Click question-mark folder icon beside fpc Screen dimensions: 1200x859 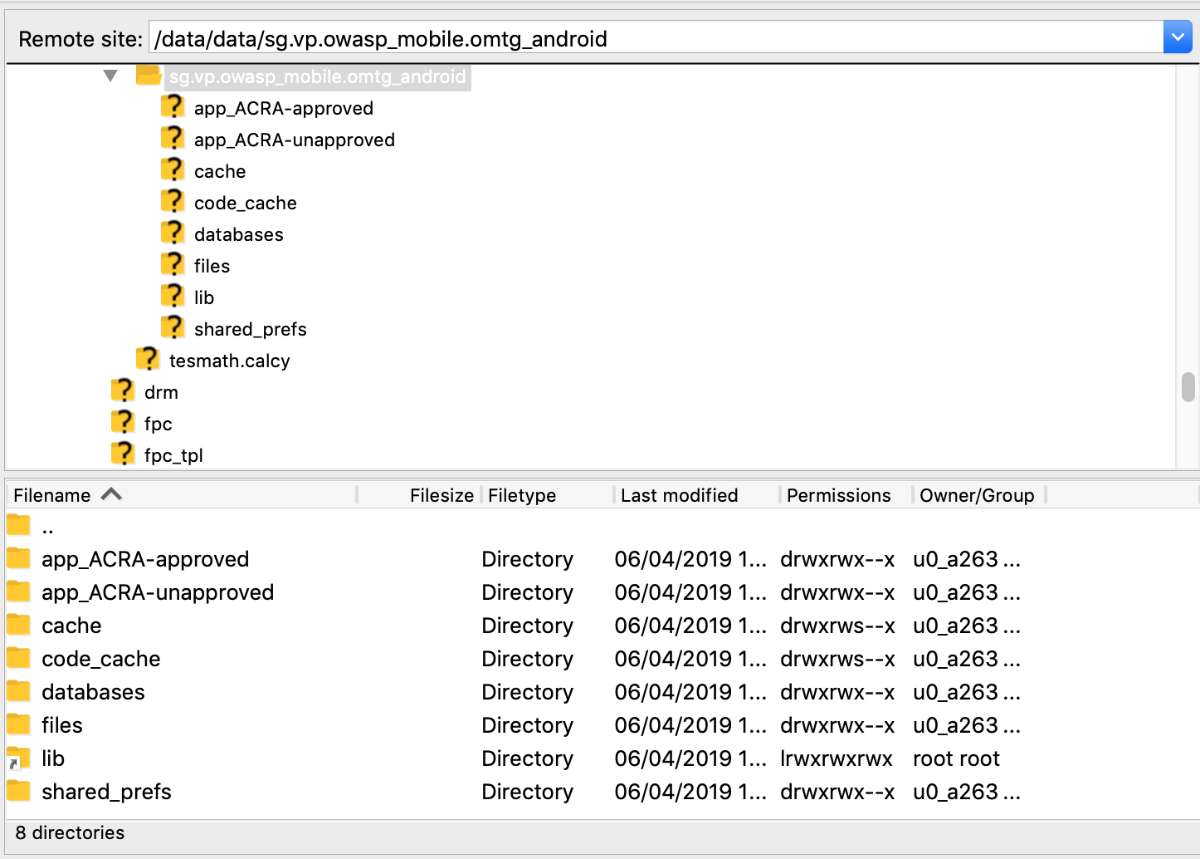(x=123, y=423)
